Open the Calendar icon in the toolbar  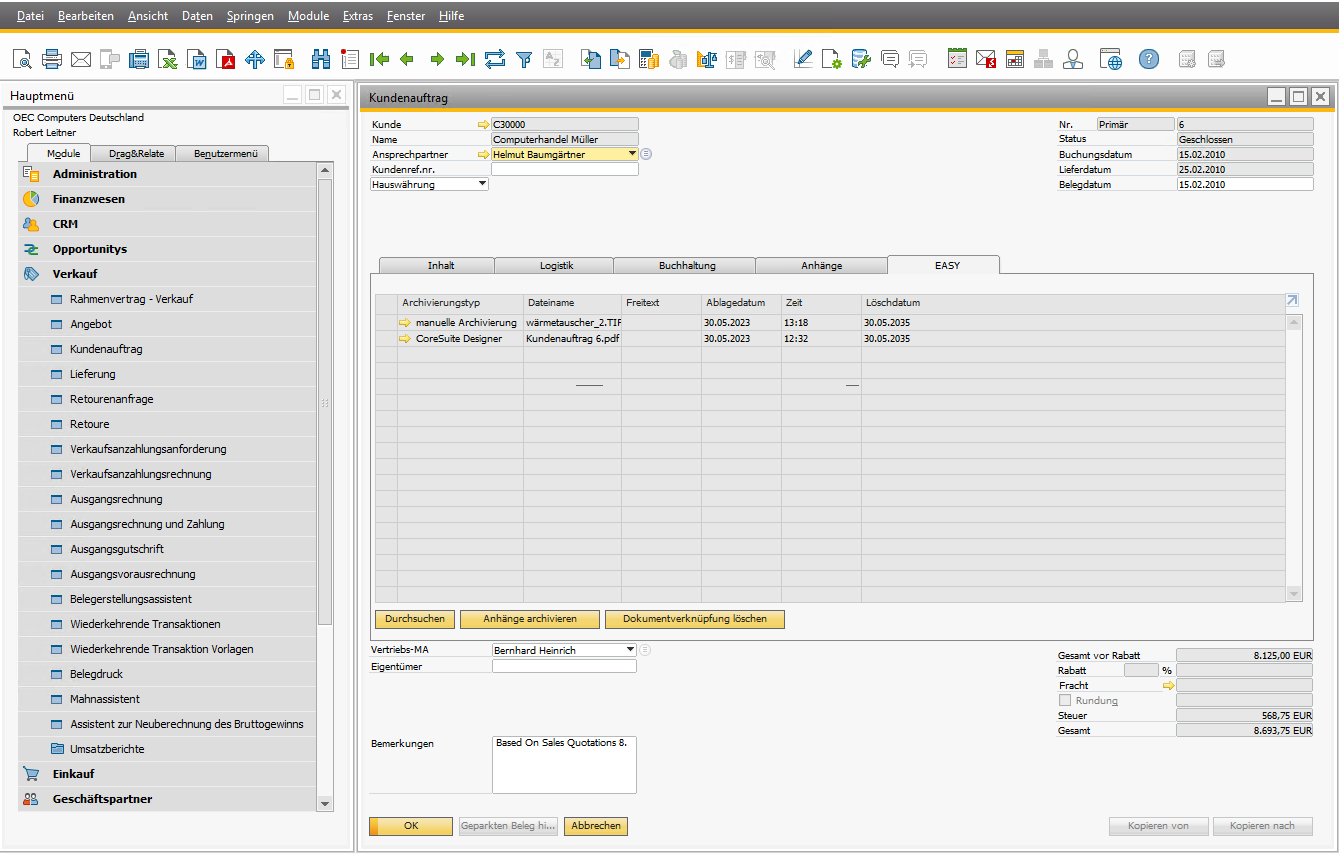pyautogui.click(x=1014, y=60)
